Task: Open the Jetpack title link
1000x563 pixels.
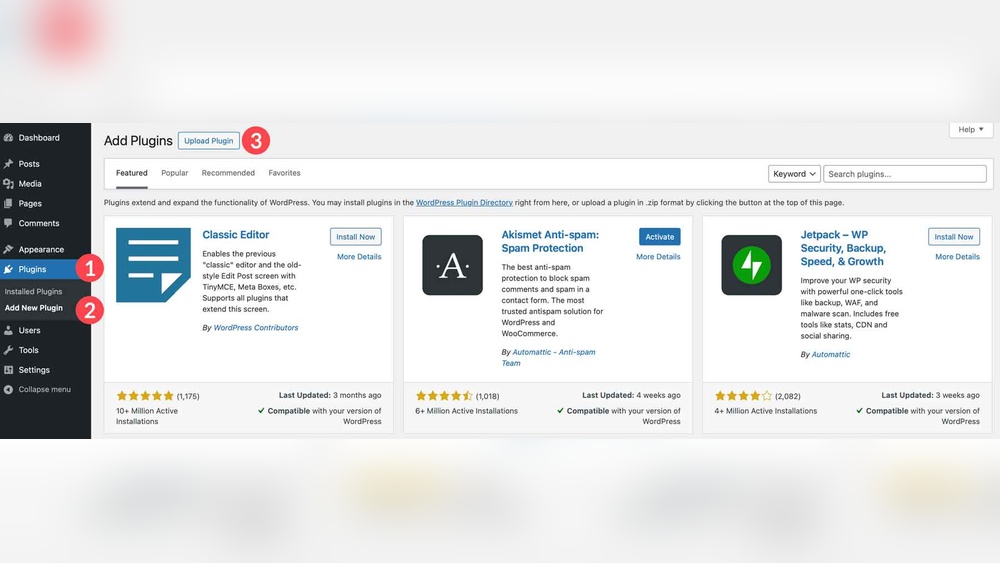Action: [x=843, y=248]
